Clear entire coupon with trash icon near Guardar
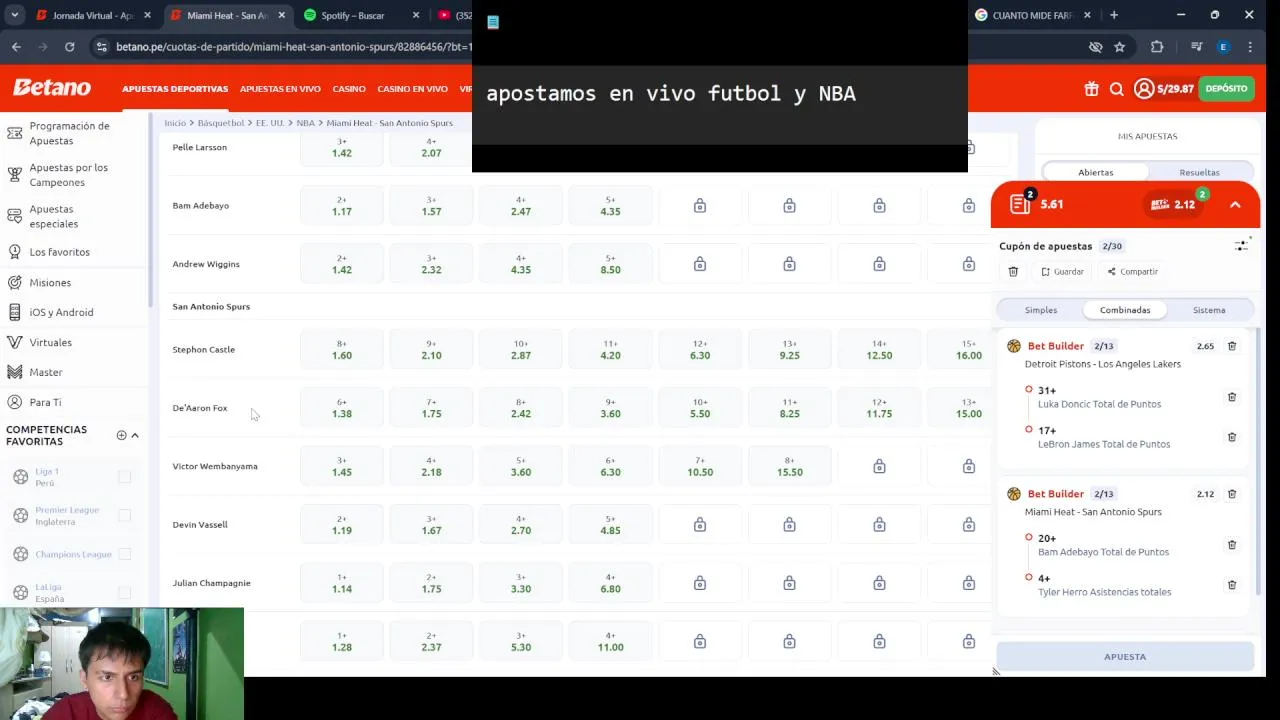This screenshot has width=1280, height=720. [x=1013, y=271]
